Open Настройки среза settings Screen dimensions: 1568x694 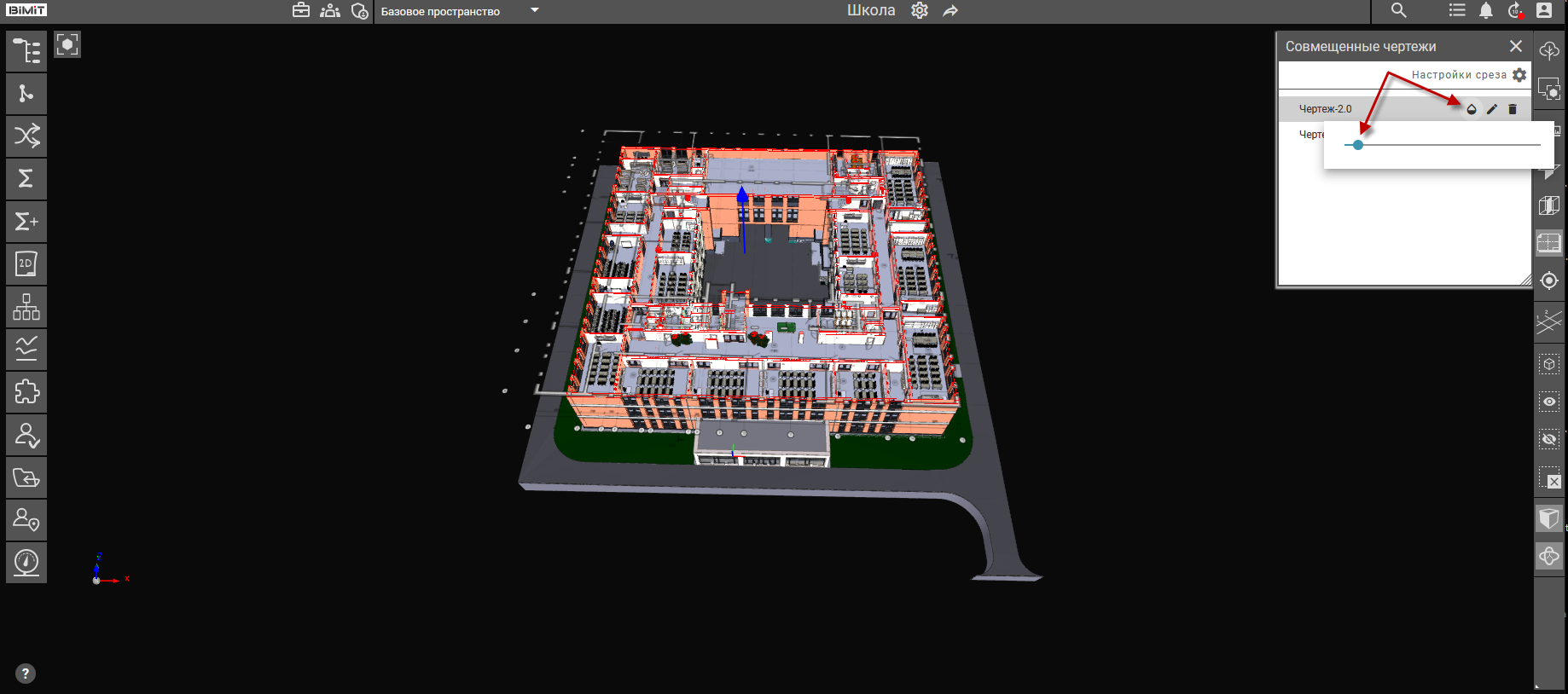[x=1519, y=75]
